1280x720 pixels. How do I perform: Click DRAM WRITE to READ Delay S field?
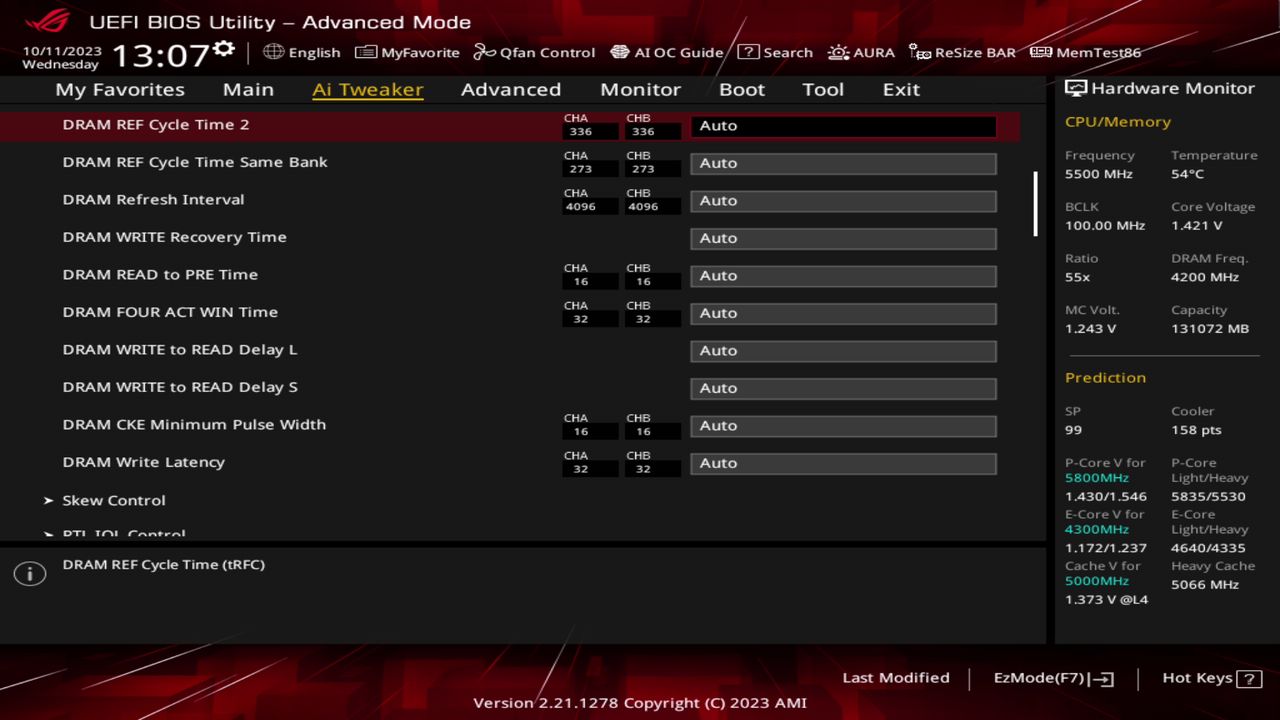[x=843, y=388]
